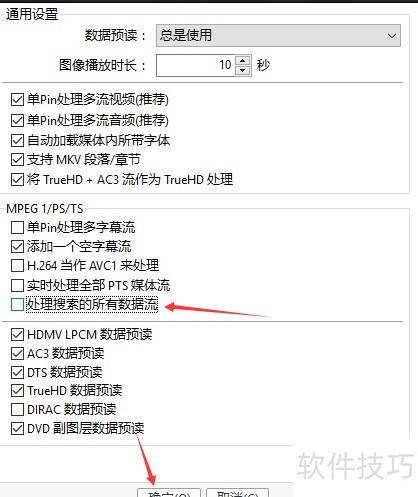Open the 数据预读 dropdown showing 总是使用
This screenshot has height=497, width=418.
278,35
